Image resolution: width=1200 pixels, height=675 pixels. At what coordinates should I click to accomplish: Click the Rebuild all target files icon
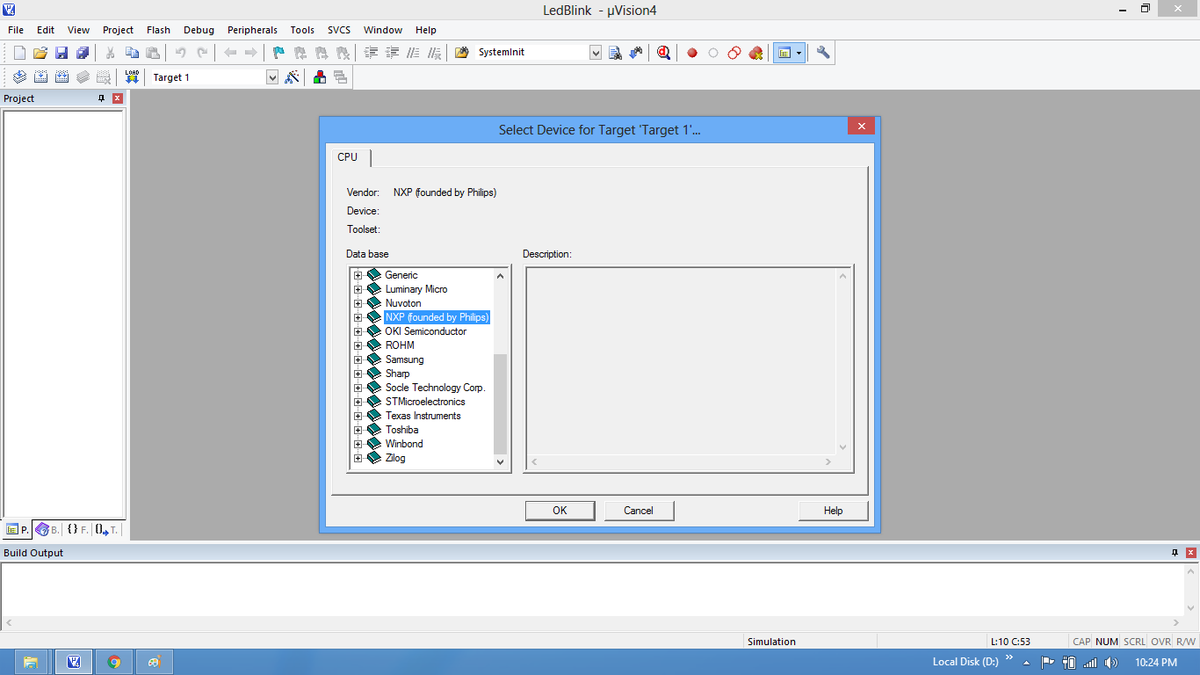click(x=61, y=77)
